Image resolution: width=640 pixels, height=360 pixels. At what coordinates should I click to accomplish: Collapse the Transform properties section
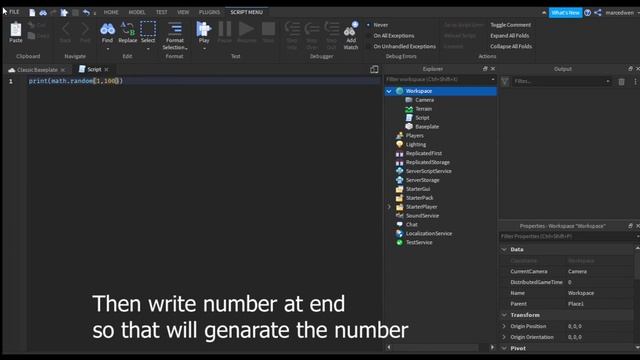tap(504, 315)
